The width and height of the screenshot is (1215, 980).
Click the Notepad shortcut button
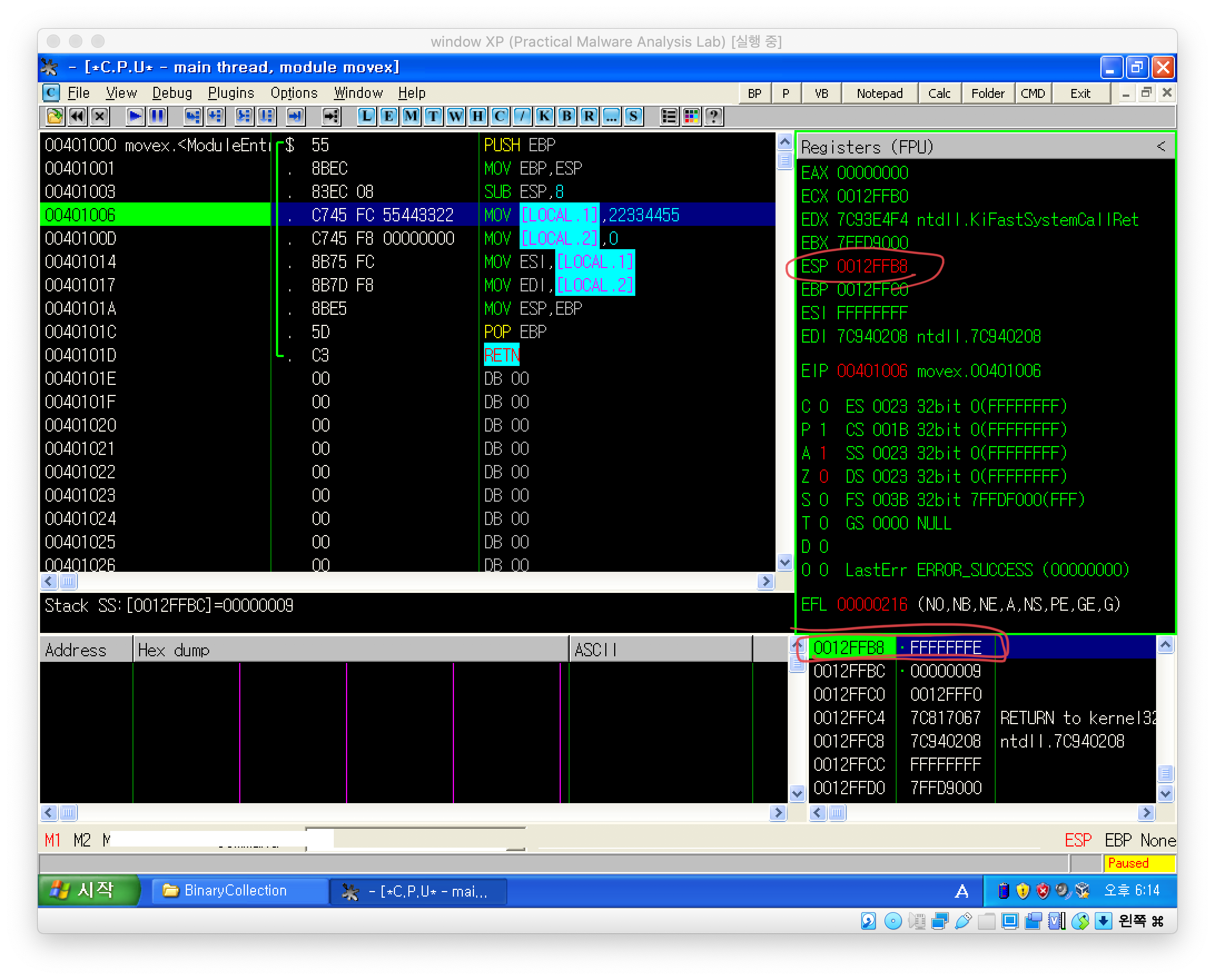click(879, 93)
